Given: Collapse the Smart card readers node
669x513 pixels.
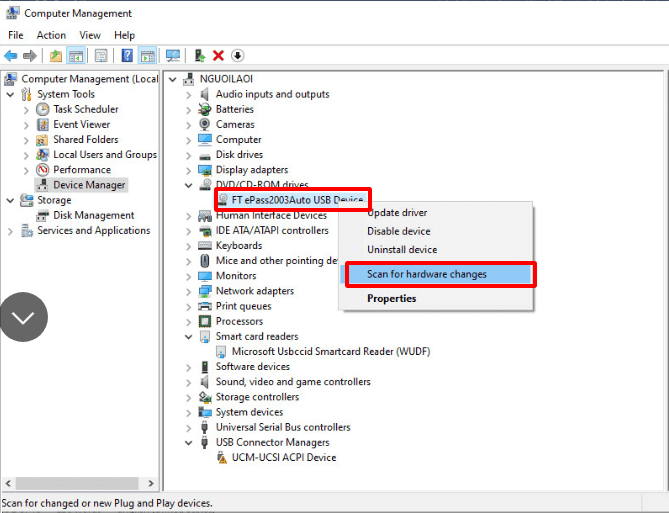Looking at the screenshot, I should pyautogui.click(x=189, y=337).
